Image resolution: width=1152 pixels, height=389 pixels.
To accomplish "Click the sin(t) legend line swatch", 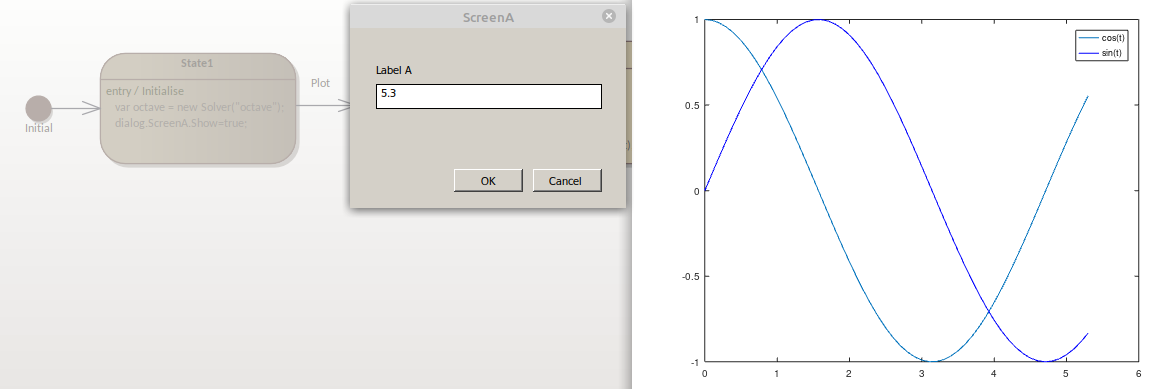I will 1089,54.
